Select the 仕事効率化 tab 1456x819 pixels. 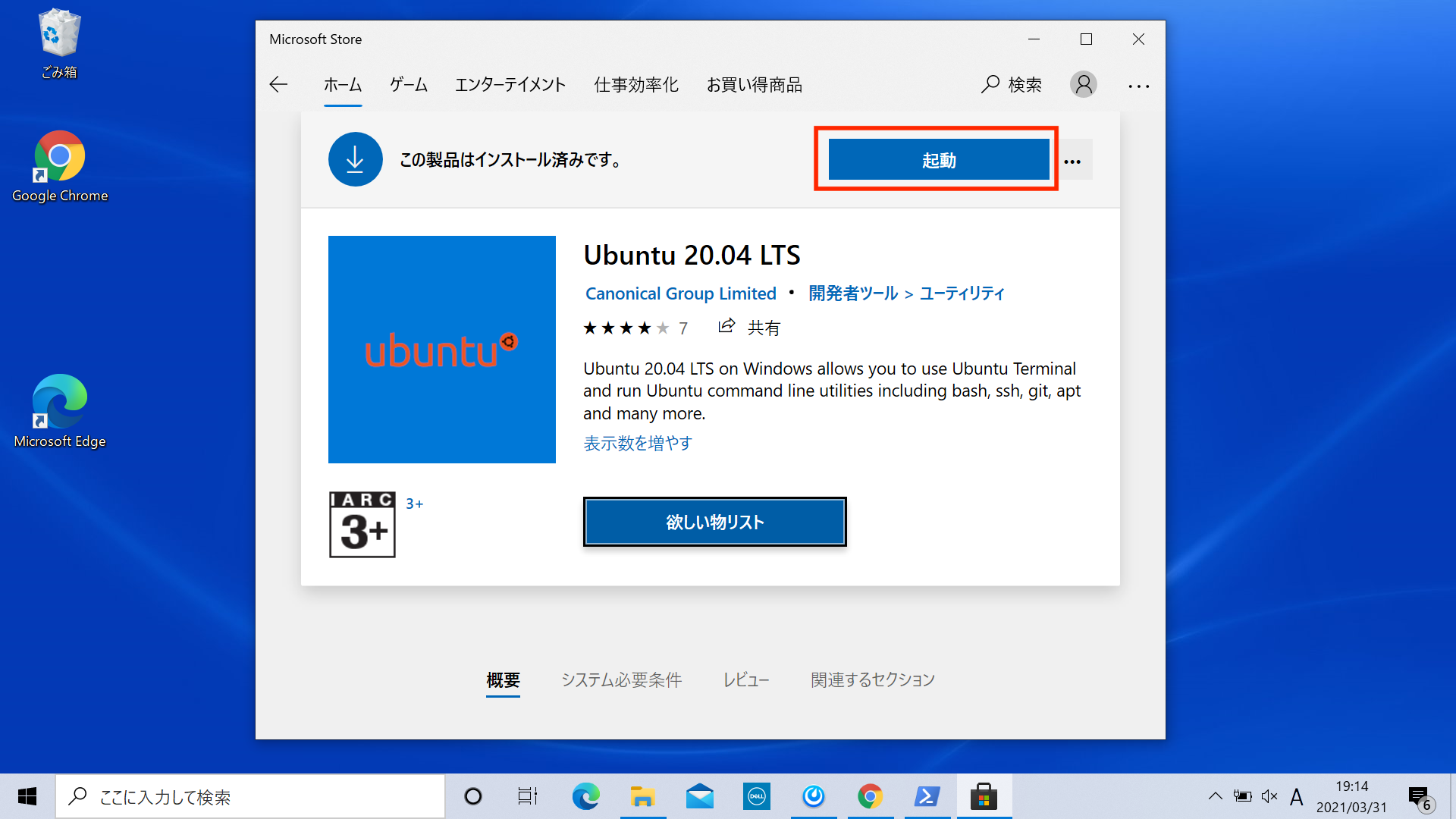pos(636,85)
